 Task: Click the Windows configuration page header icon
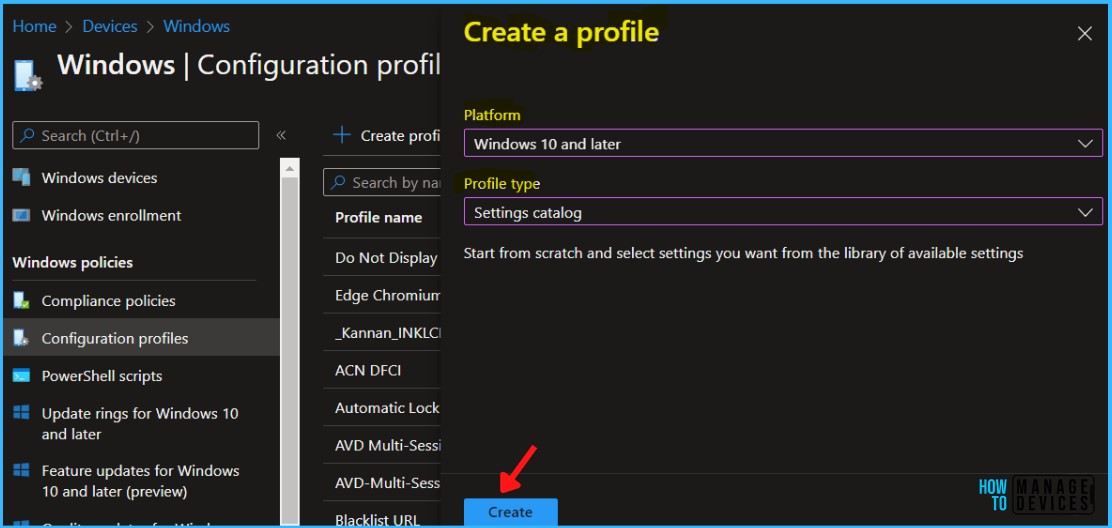pos(28,75)
